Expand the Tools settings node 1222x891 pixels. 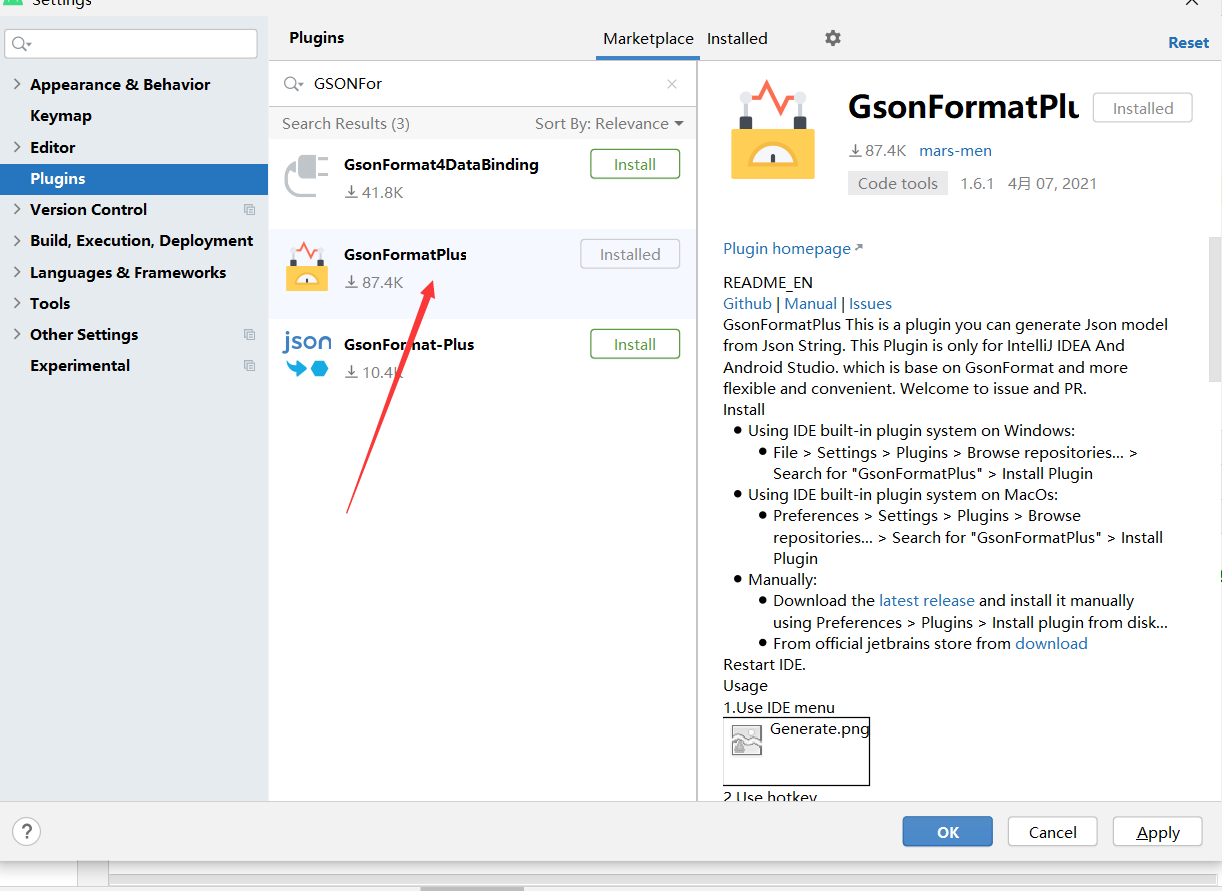[16, 303]
